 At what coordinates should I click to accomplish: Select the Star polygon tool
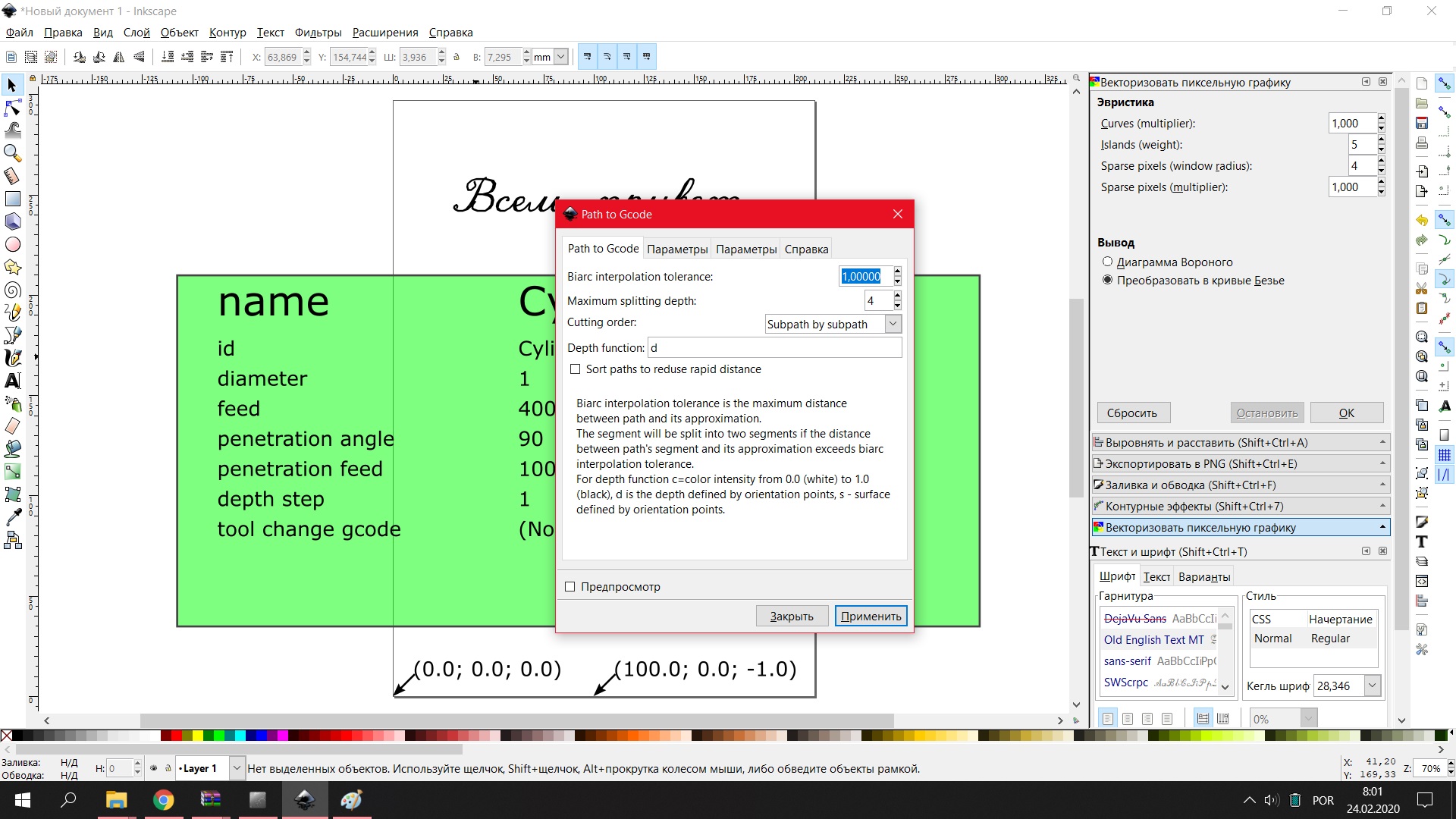[x=13, y=267]
